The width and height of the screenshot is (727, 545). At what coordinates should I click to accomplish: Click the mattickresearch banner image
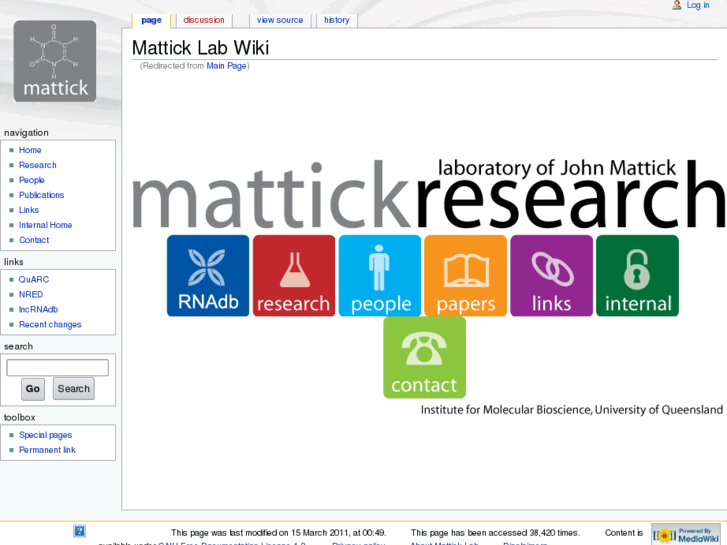(429, 194)
